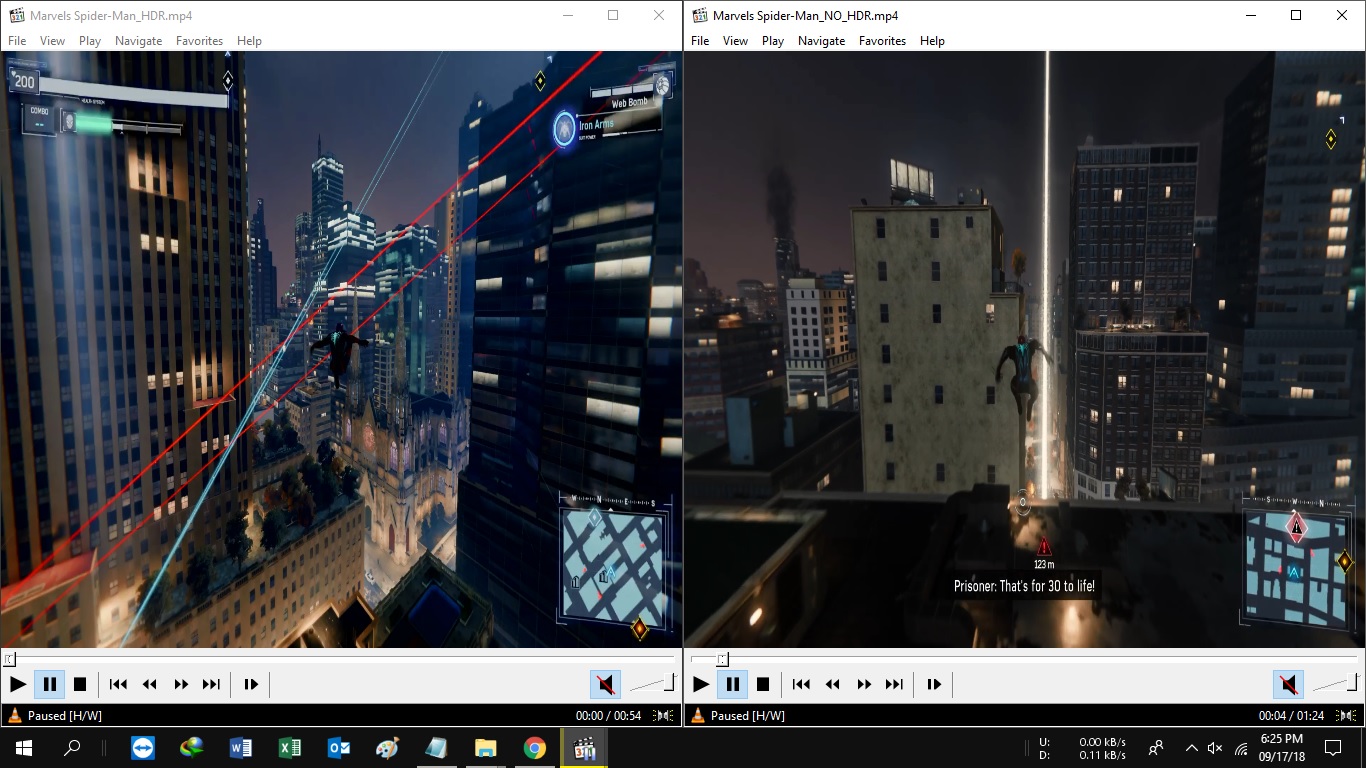This screenshot has width=1366, height=768.
Task: Increase playback speed in the NO_HDR window
Action: tap(863, 685)
